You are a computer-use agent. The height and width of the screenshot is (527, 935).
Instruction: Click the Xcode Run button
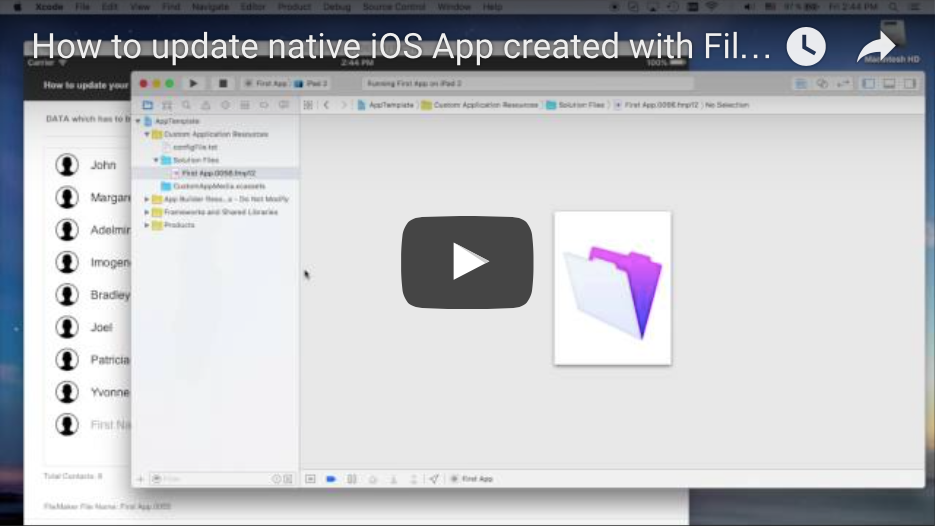193,83
